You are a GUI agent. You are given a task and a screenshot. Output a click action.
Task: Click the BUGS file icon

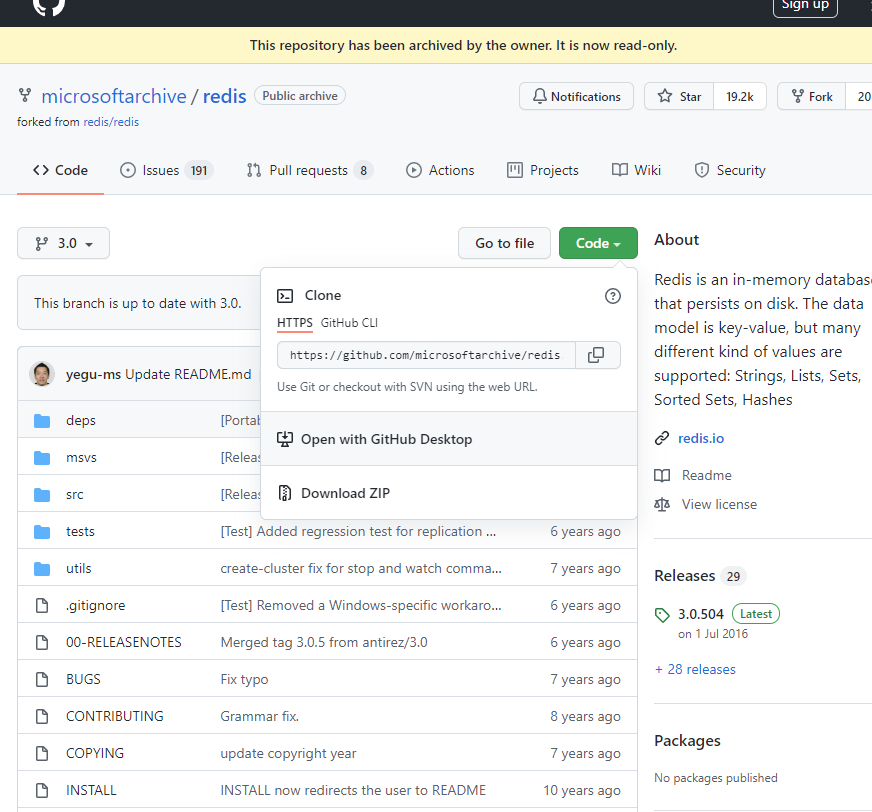point(42,679)
